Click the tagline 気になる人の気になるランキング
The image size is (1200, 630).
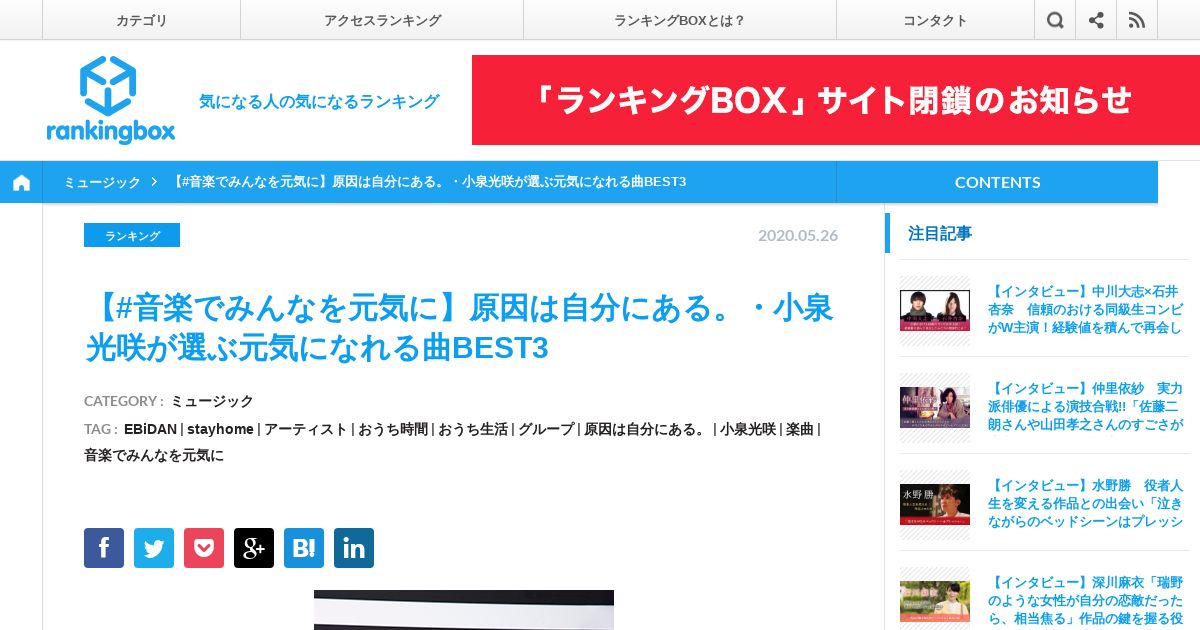click(x=319, y=101)
